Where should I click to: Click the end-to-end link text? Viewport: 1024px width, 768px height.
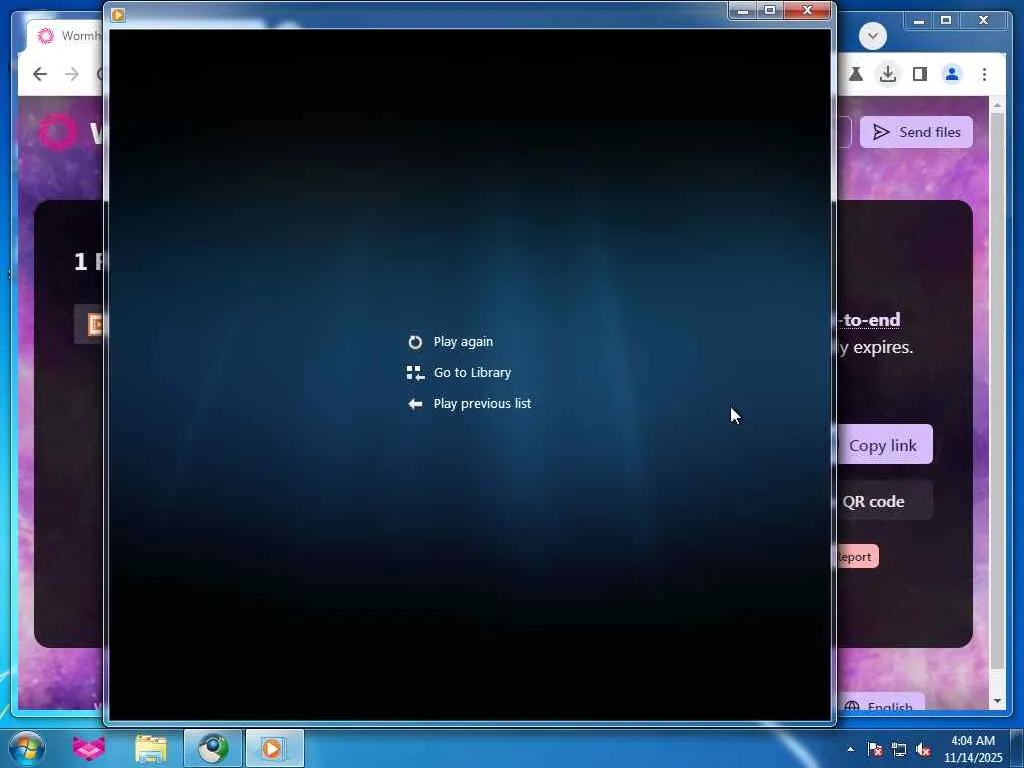coord(869,319)
